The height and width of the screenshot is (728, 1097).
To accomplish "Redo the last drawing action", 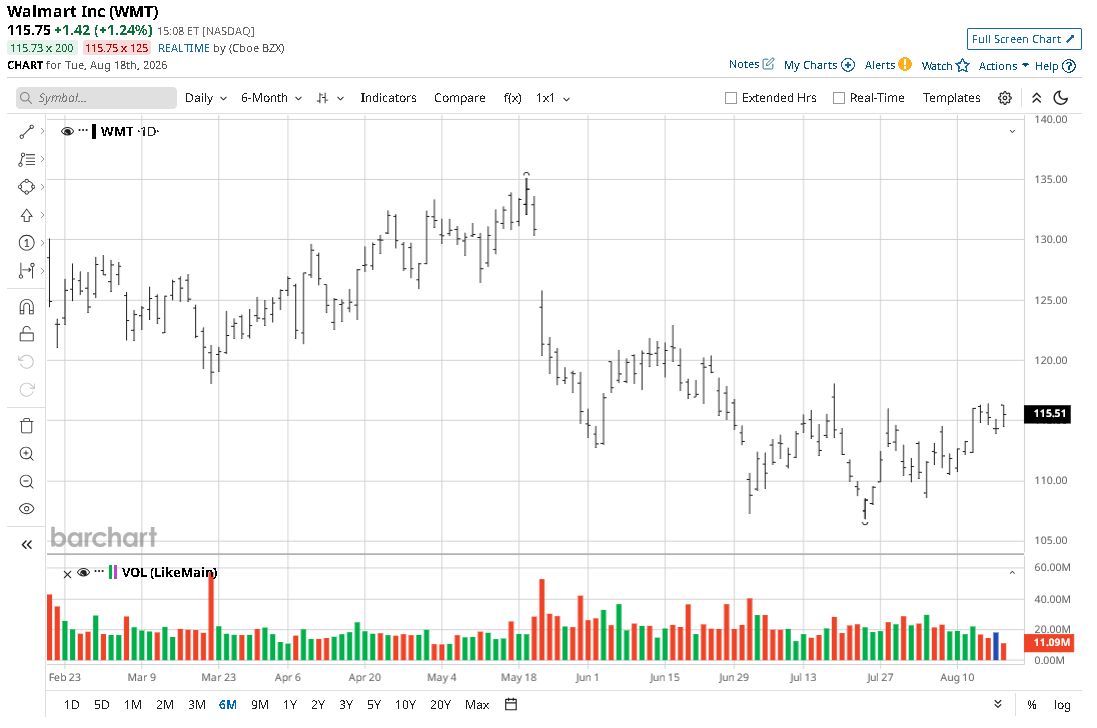I will 27,390.
